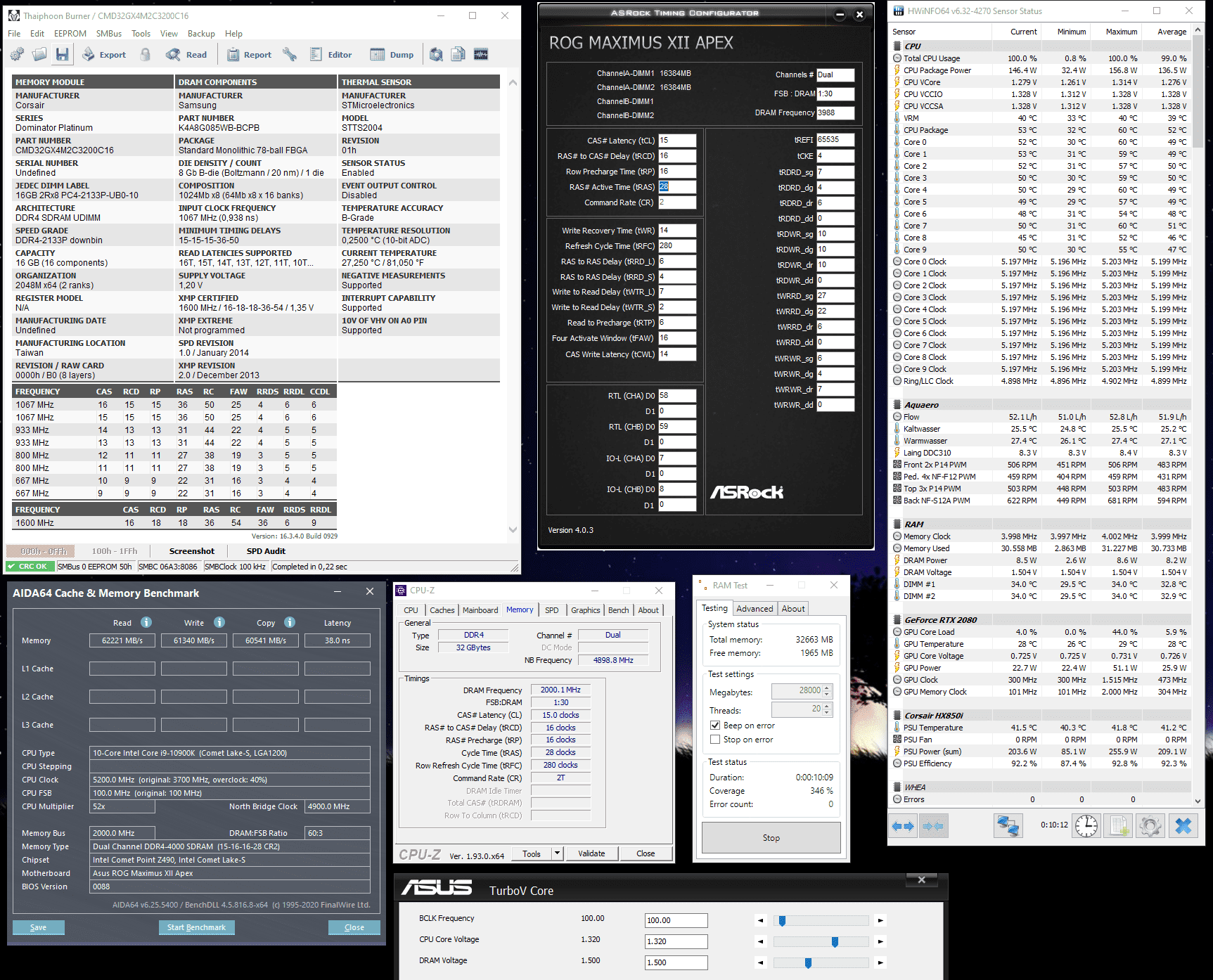Switch to Mainboard tab in CPU-Z

coord(480,610)
